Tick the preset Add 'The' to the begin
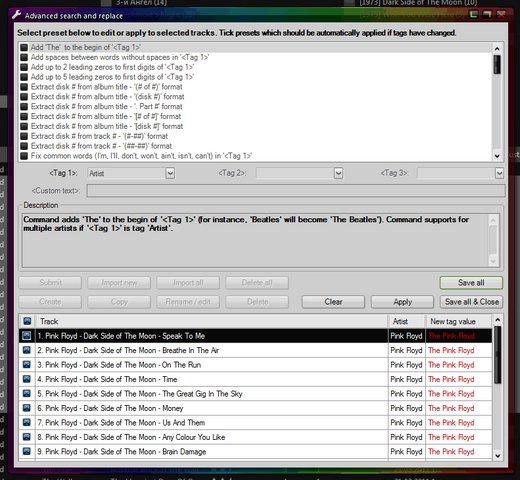 [24, 47]
